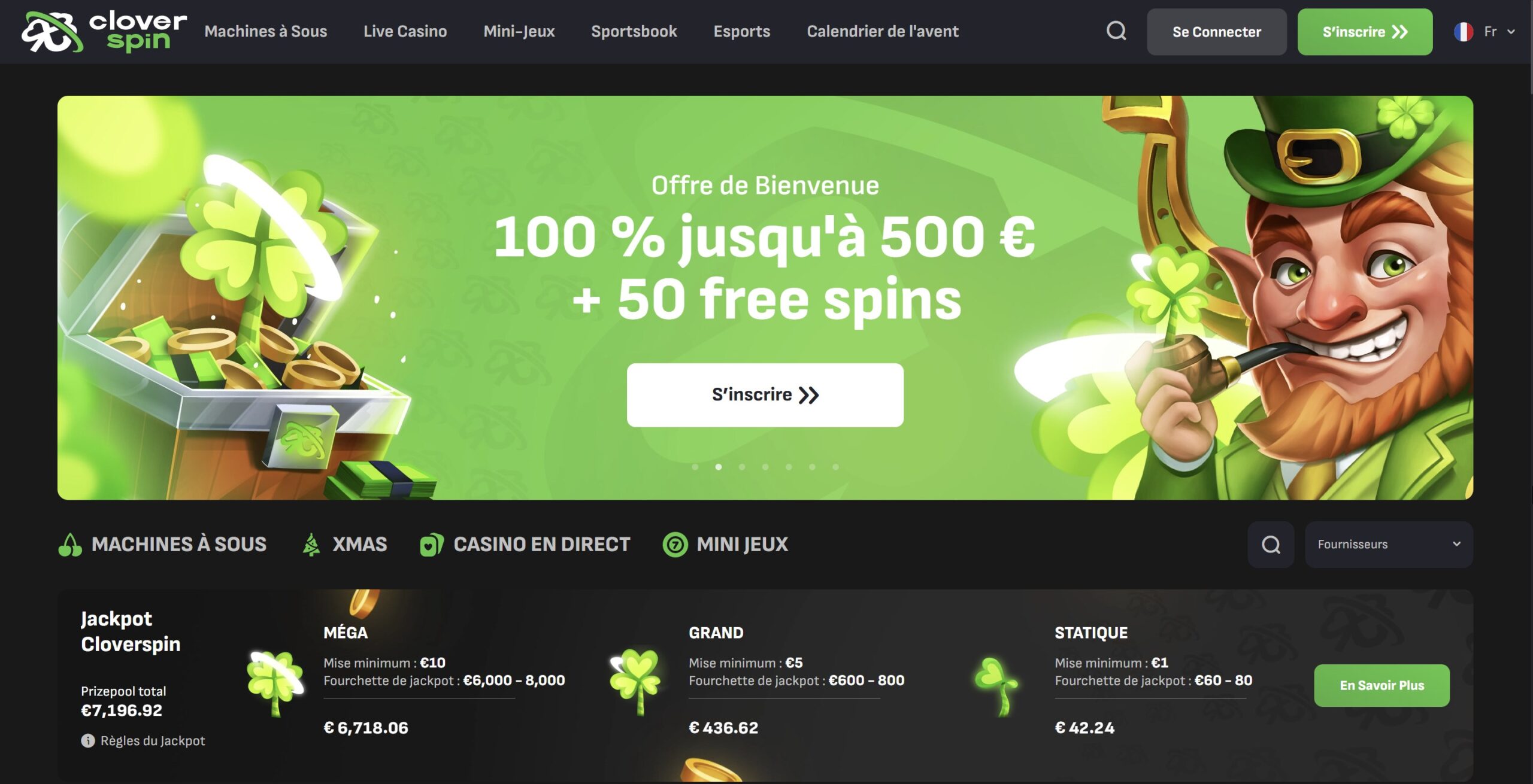The height and width of the screenshot is (784, 1533).
Task: Go to Sportsbook in the navigation
Action: (x=634, y=31)
